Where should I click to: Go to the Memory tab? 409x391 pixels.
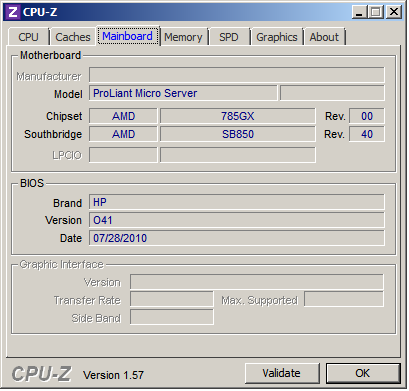coord(183,37)
